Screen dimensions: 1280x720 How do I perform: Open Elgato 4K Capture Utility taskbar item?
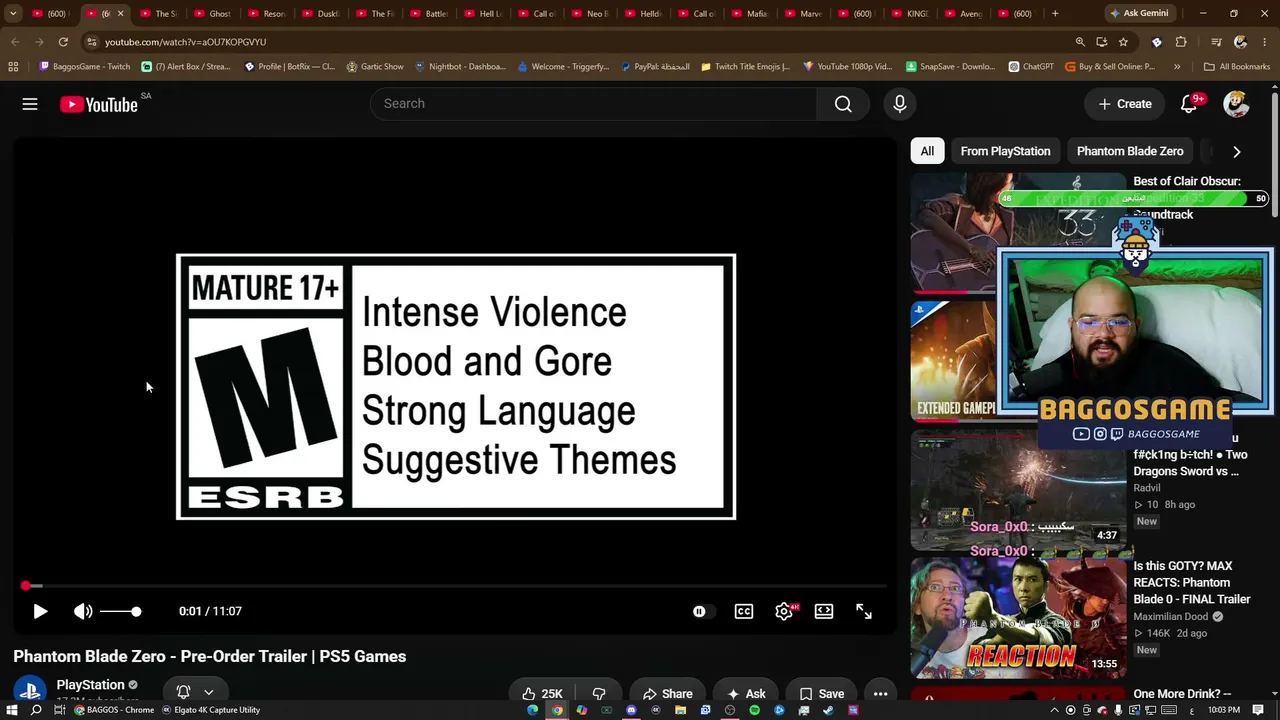pyautogui.click(x=212, y=710)
